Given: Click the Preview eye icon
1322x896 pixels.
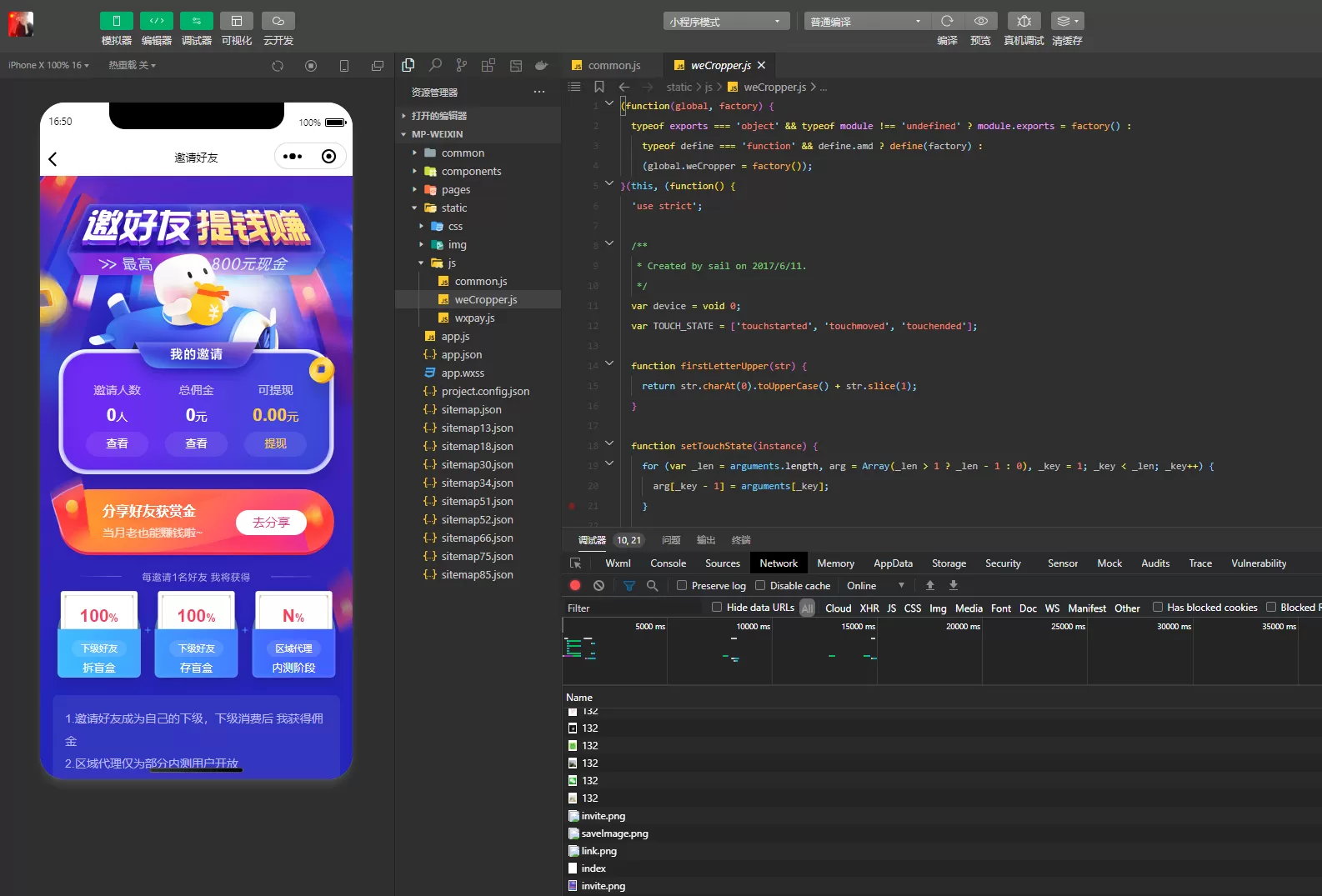Looking at the screenshot, I should point(981,21).
